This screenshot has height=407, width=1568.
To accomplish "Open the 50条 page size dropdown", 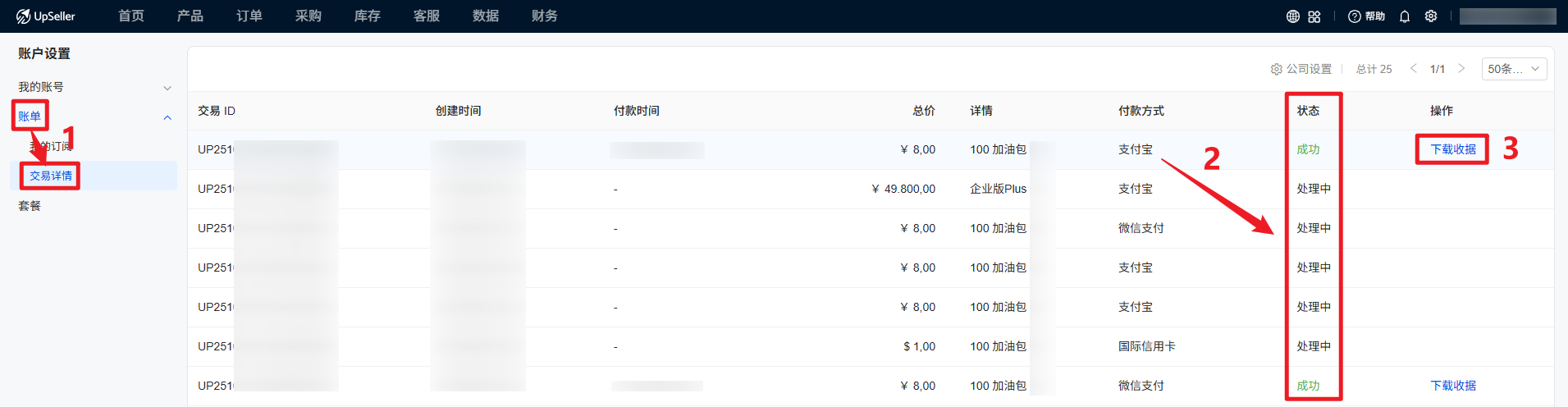I will 1514,69.
